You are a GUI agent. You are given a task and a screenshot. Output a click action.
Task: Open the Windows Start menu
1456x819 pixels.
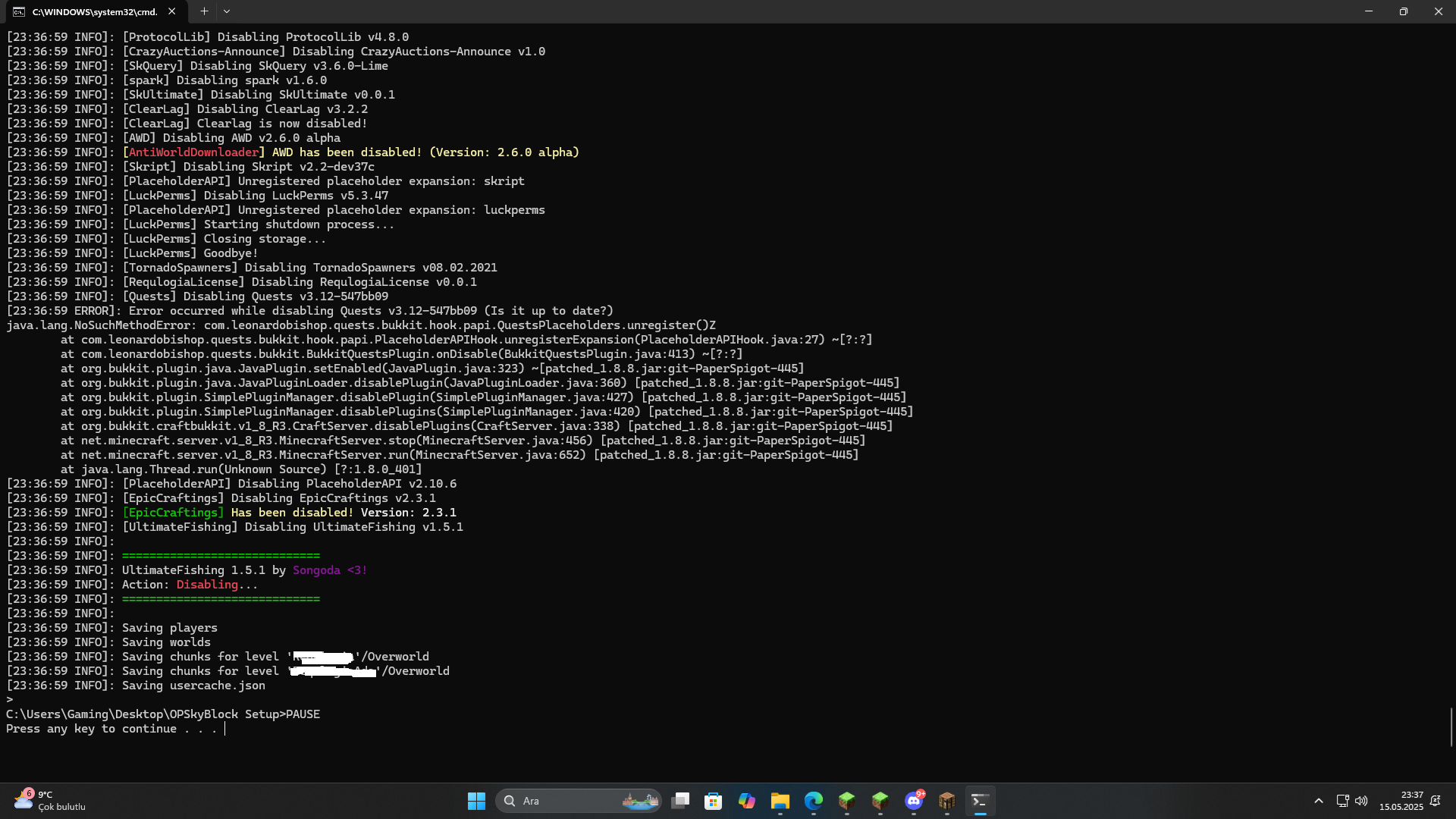[476, 801]
